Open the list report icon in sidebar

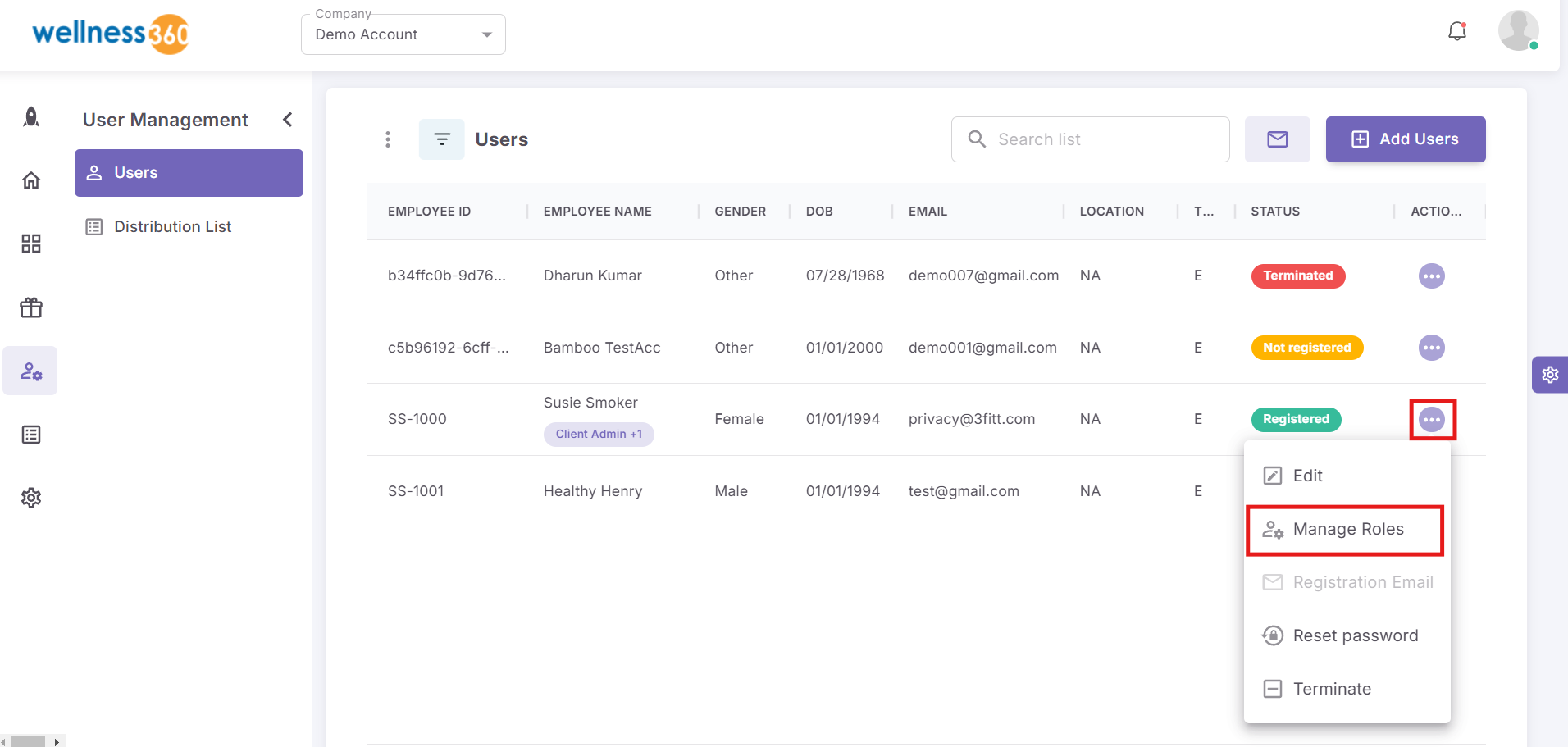coord(31,435)
